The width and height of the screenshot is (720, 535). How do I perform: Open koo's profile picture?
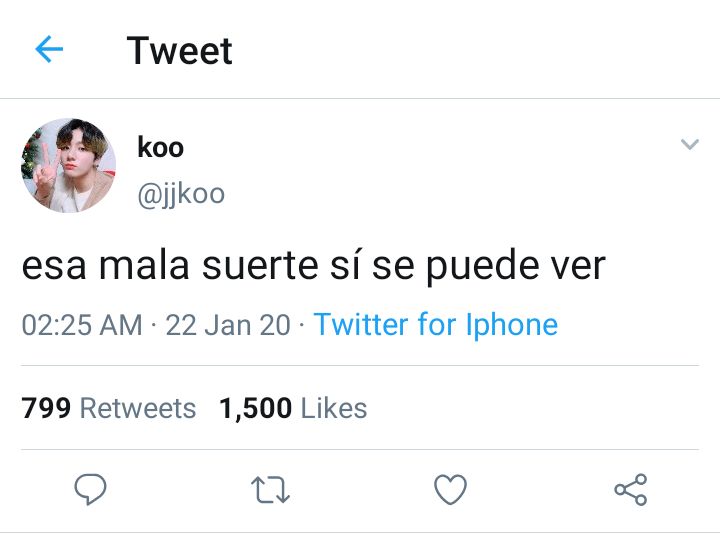pyautogui.click(x=68, y=165)
